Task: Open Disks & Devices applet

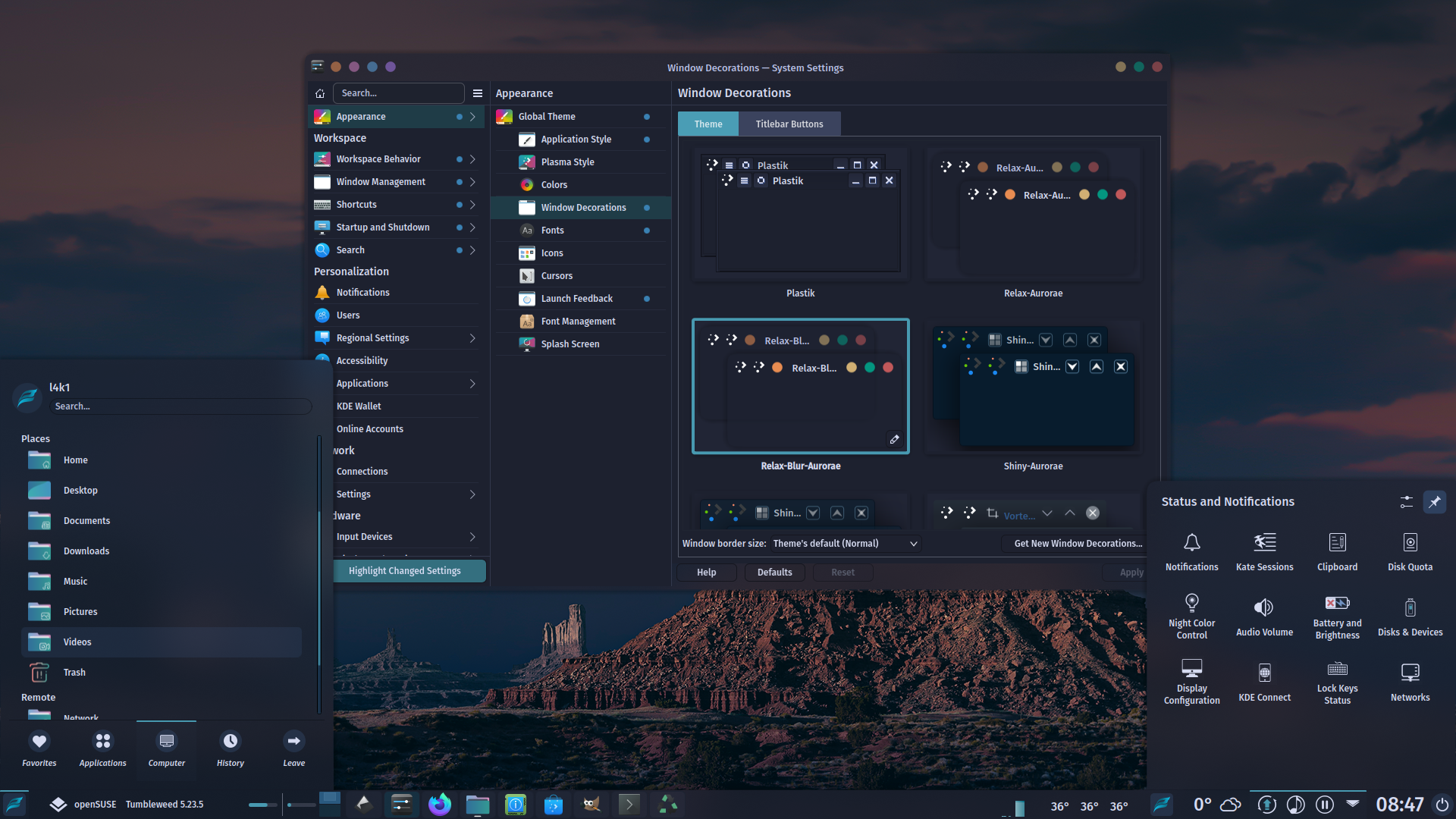Action: (x=1410, y=617)
